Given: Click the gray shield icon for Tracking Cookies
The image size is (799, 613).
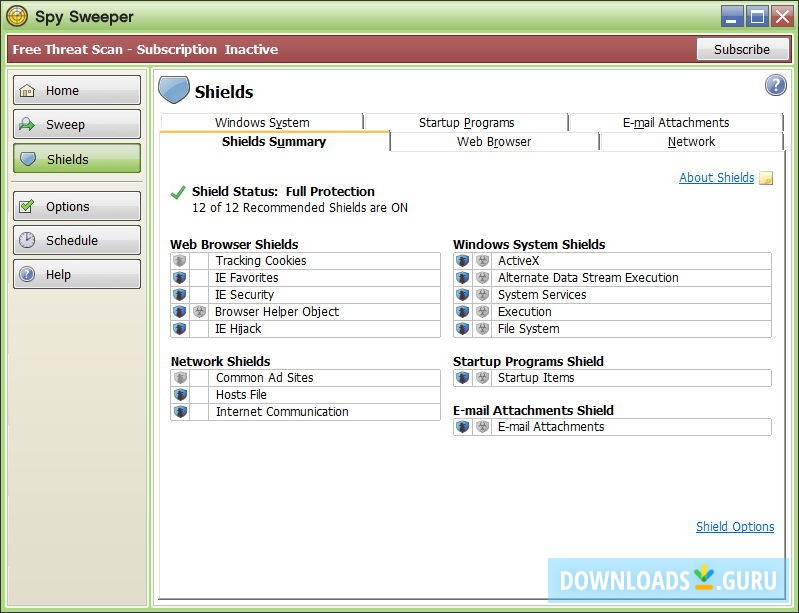Looking at the screenshot, I should coord(179,261).
